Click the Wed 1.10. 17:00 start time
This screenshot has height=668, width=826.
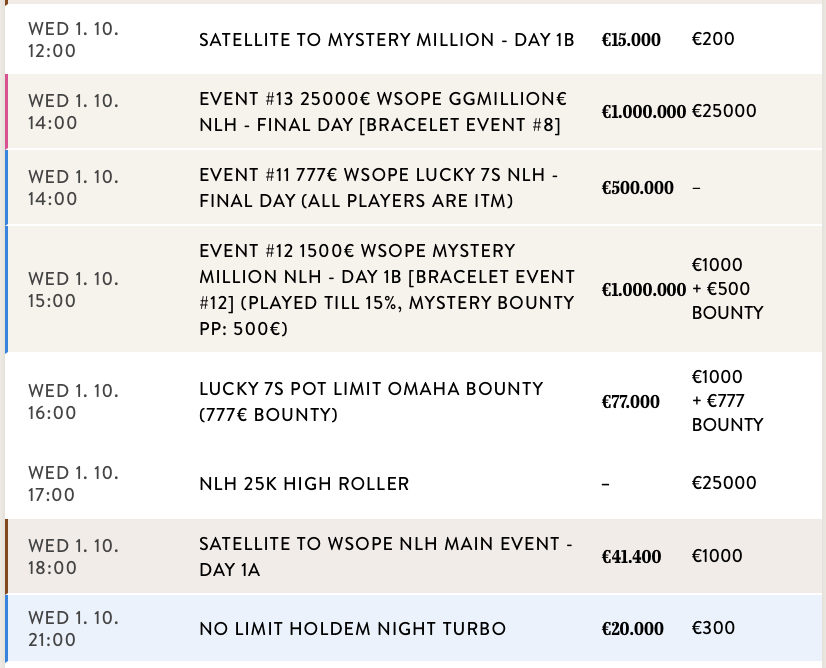click(73, 484)
